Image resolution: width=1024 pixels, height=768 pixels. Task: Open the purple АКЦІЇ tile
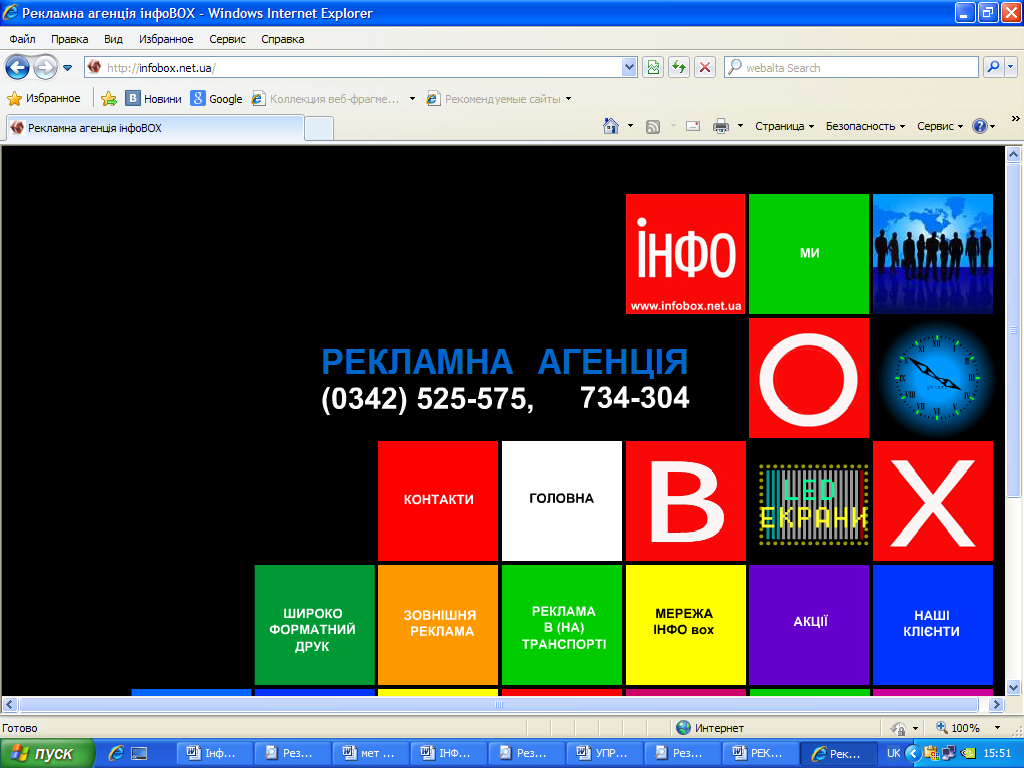809,625
